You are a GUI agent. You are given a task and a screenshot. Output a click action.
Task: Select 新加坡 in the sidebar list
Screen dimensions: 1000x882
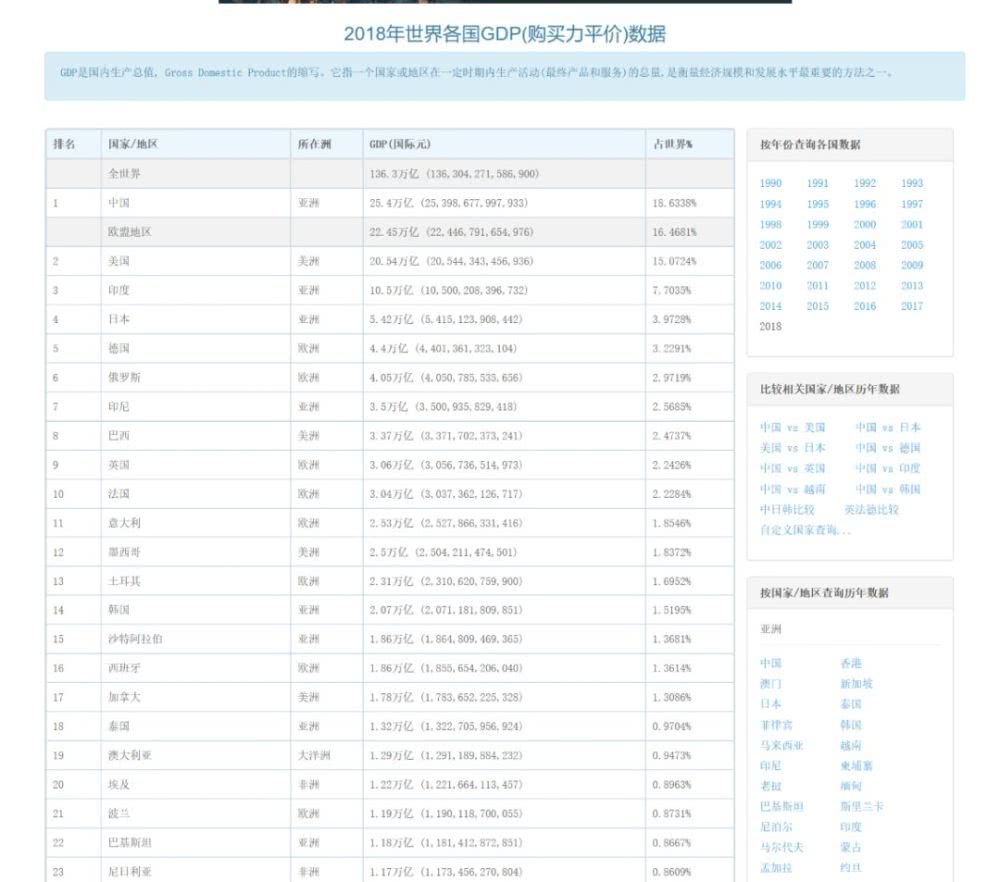[x=856, y=684]
